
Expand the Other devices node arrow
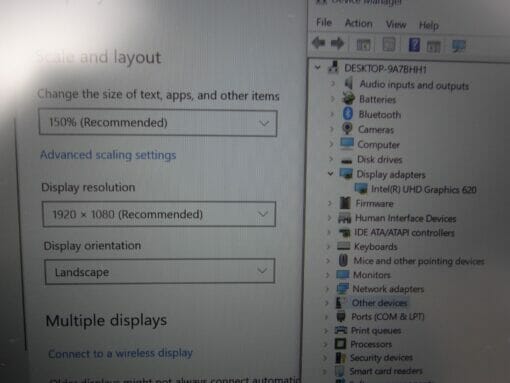click(x=327, y=302)
